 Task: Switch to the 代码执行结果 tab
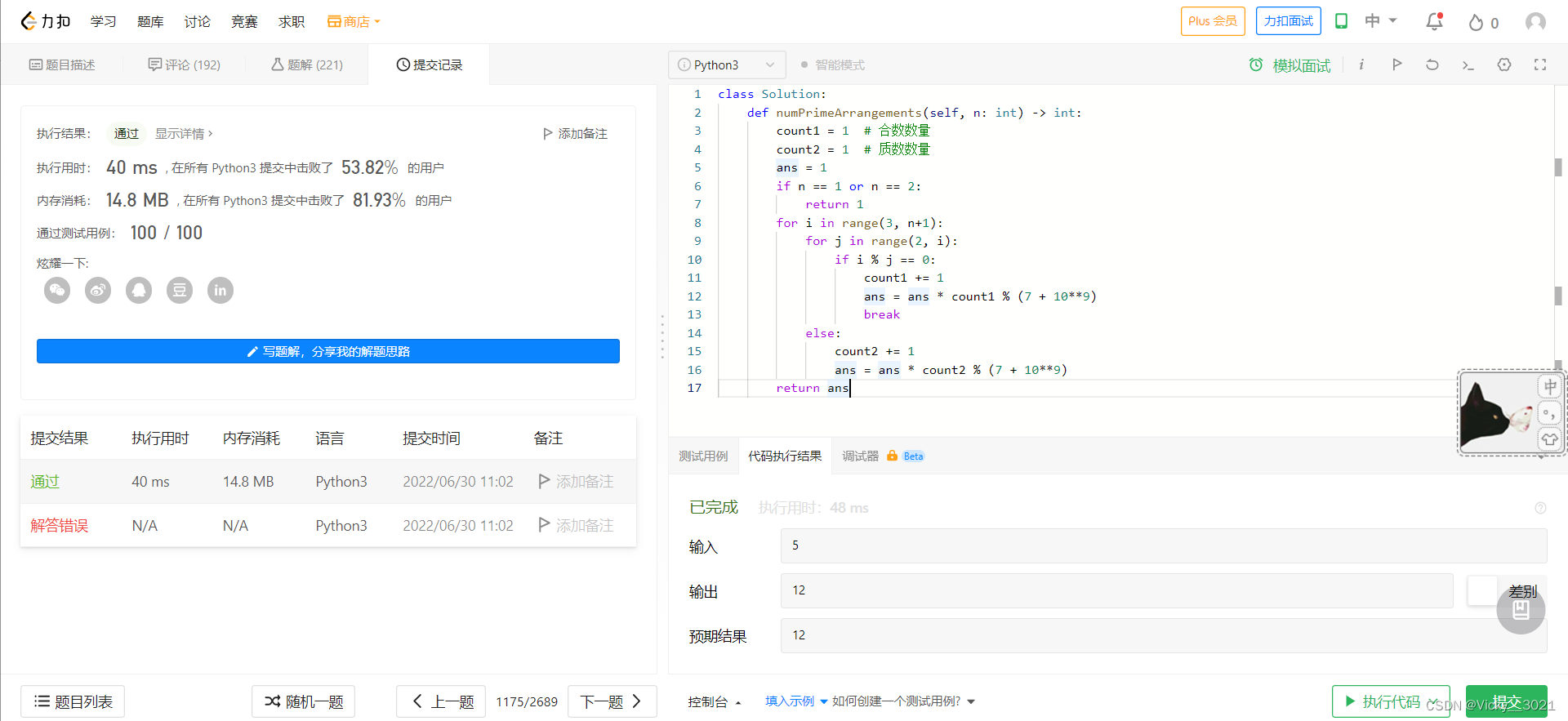pyautogui.click(x=785, y=456)
